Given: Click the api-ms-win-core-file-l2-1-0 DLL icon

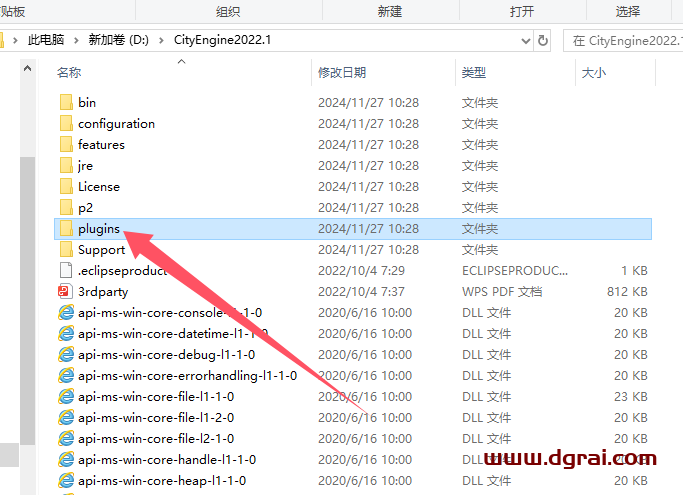Looking at the screenshot, I should pos(66,438).
